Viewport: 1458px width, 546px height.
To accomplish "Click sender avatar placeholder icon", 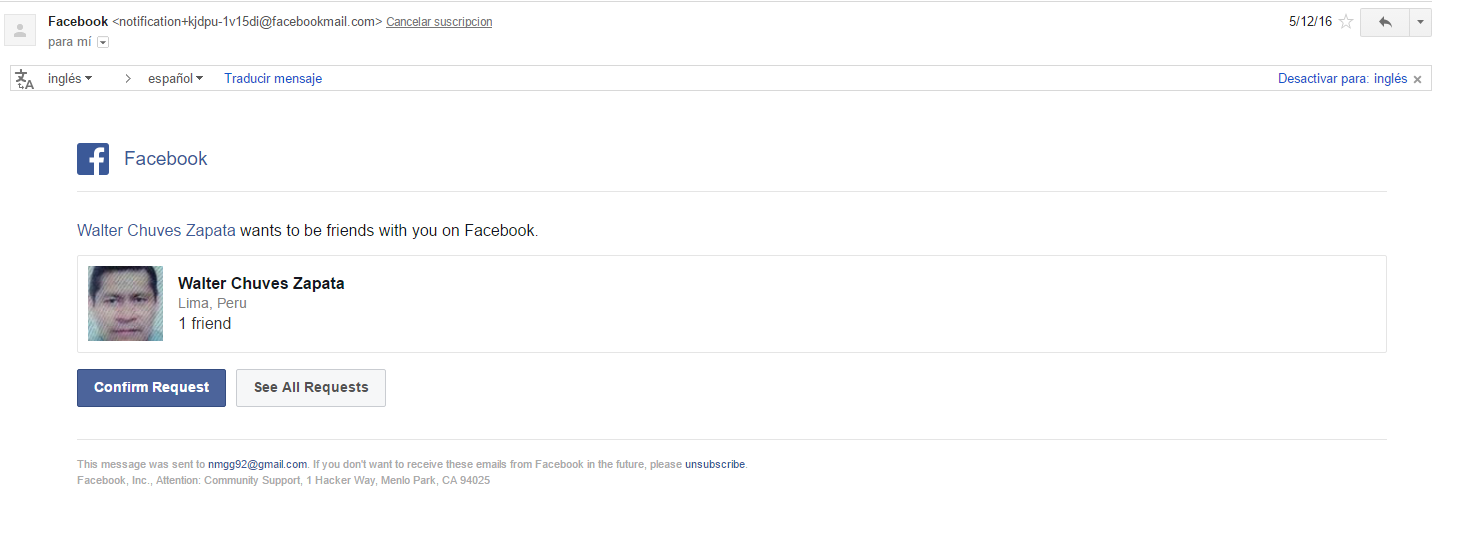I will [x=20, y=30].
